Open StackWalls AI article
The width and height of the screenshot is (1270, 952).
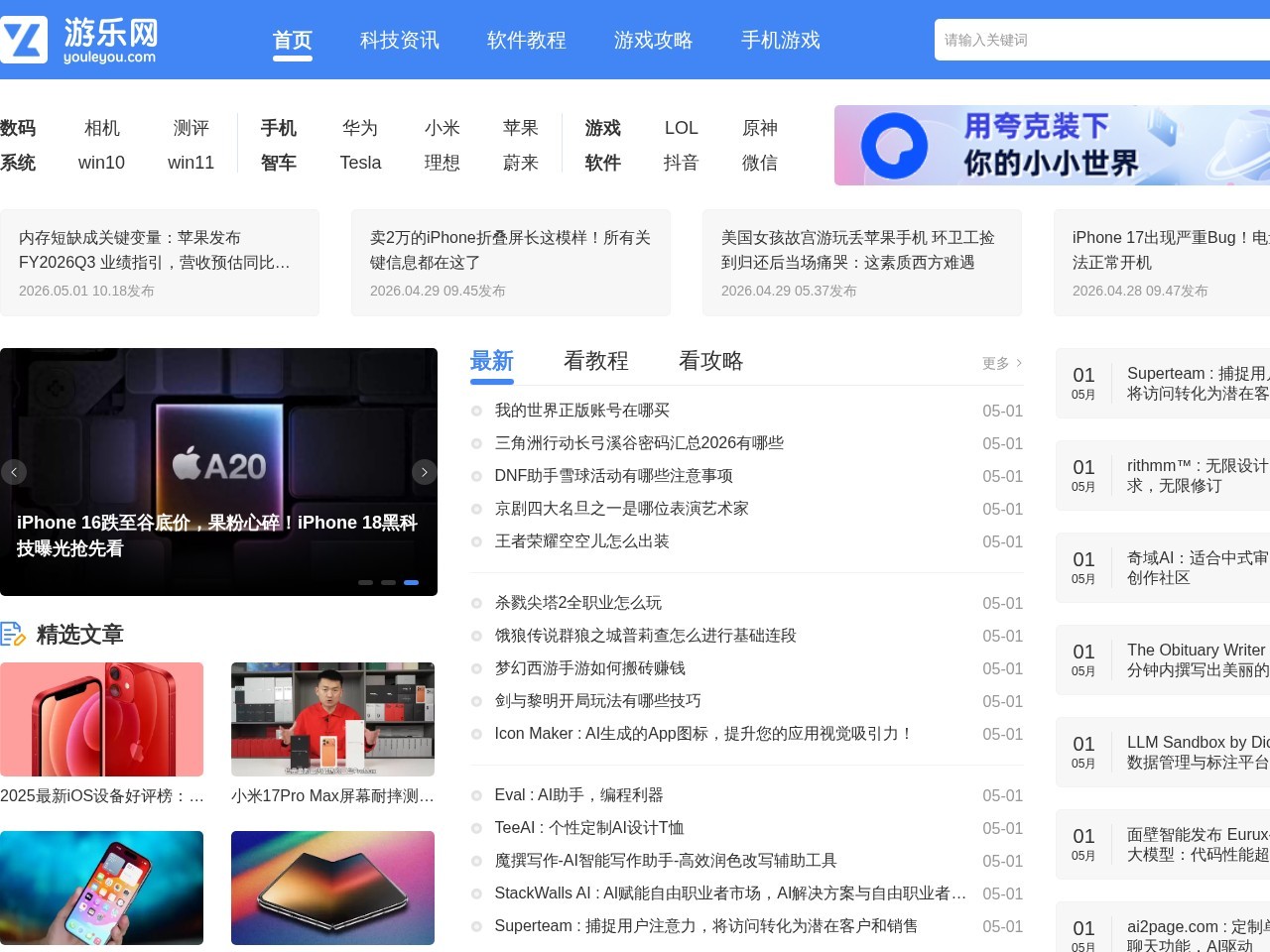pos(730,893)
